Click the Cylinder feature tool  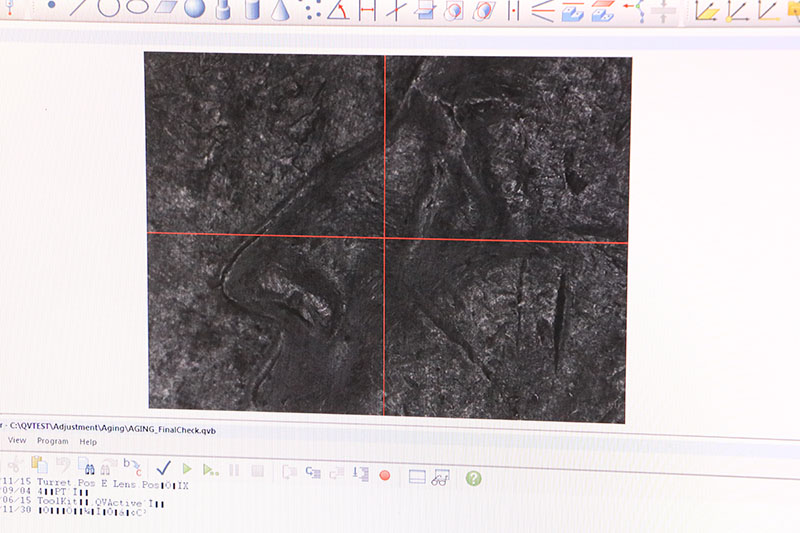(x=253, y=9)
